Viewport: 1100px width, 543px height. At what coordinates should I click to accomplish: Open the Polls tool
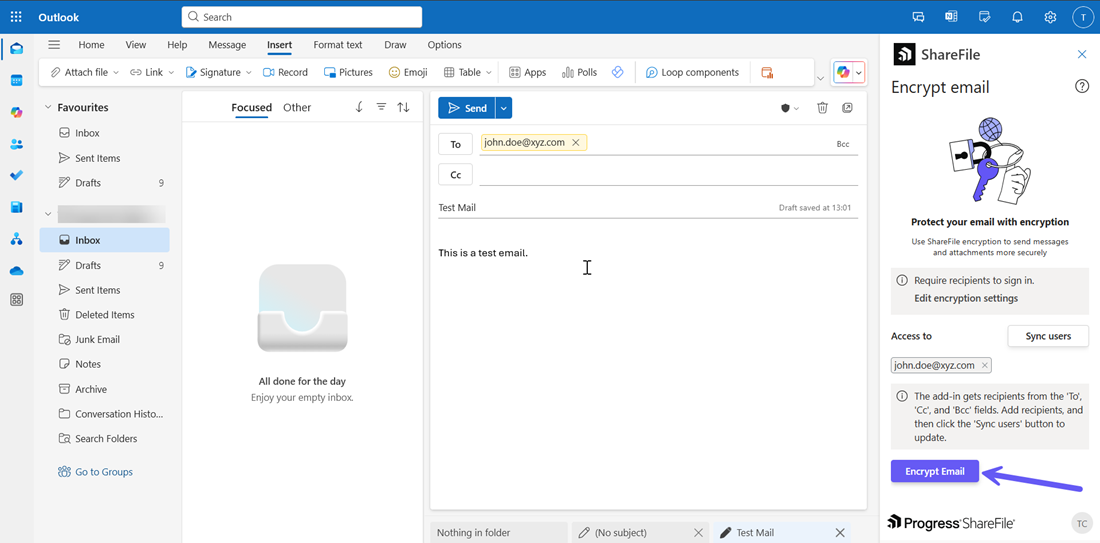(579, 73)
